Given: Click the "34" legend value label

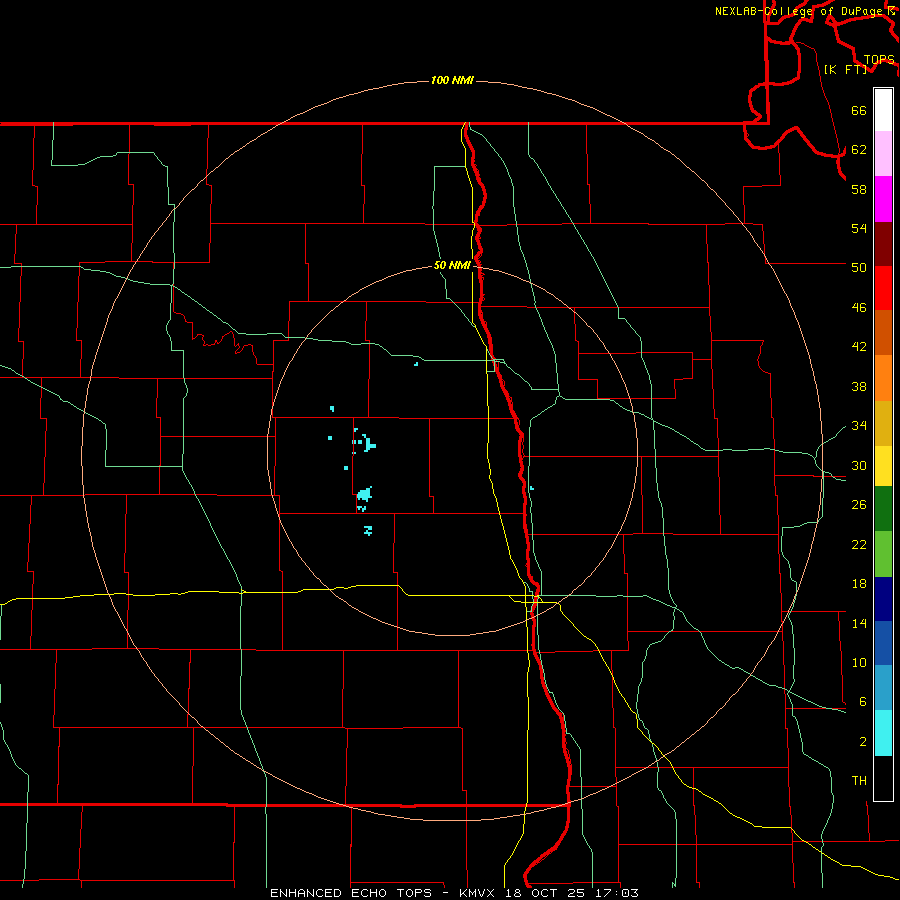Looking at the screenshot, I should pos(859,426).
